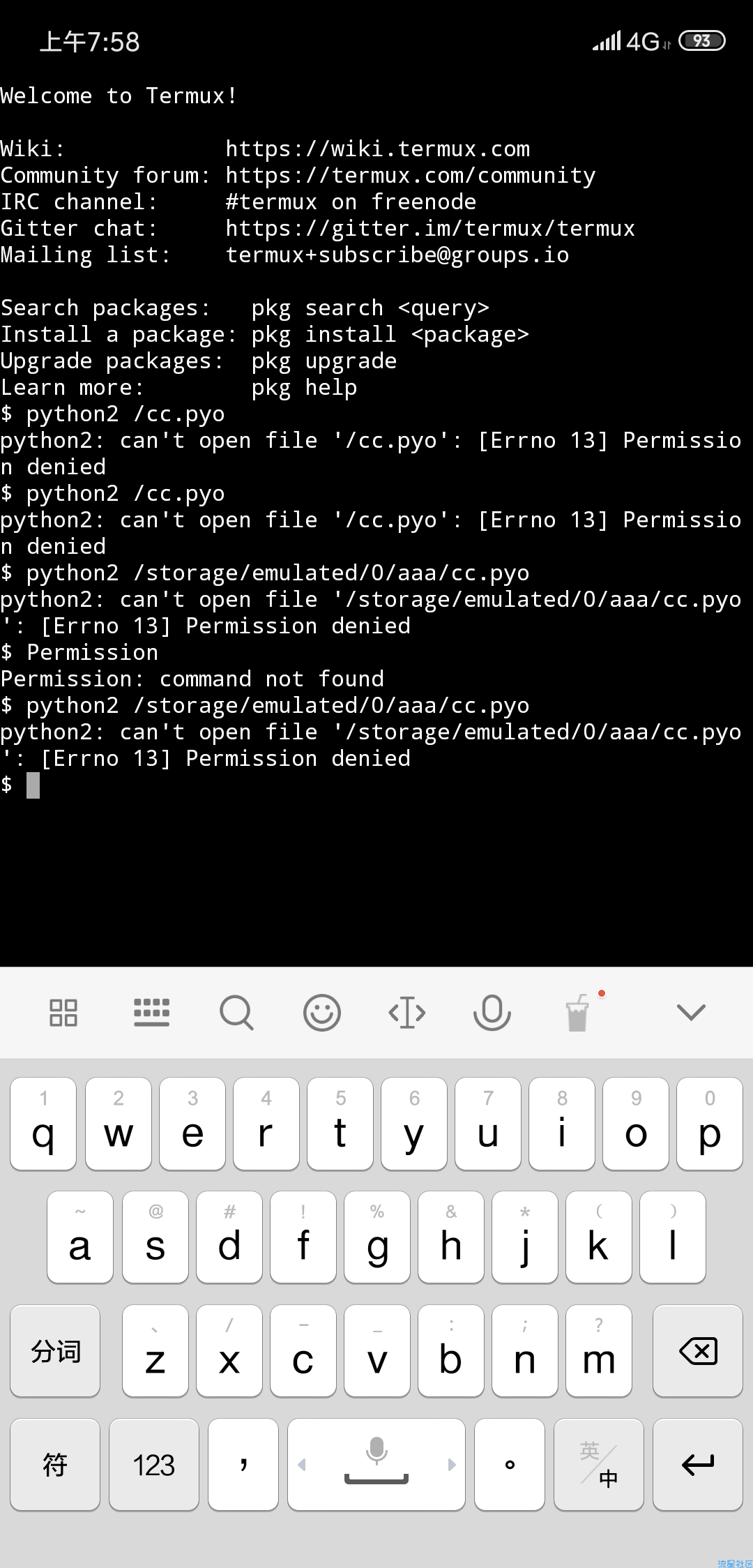This screenshot has width=753, height=1568.
Task: Open the keyboard search magnifier icon
Action: point(236,1012)
